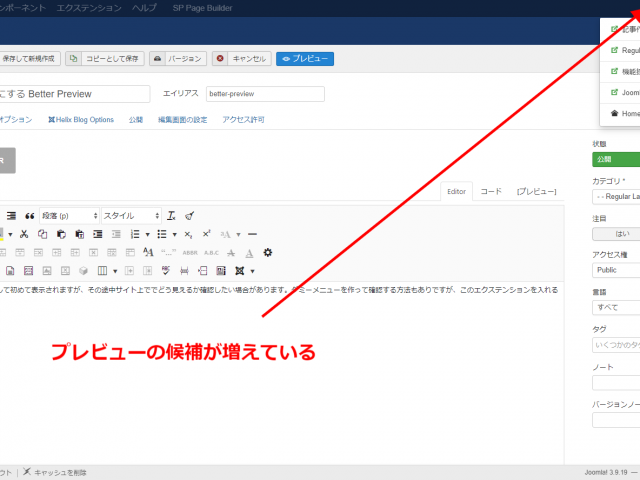Apply superscript formatting
This screenshot has width=640, height=480.
(x=207, y=234)
